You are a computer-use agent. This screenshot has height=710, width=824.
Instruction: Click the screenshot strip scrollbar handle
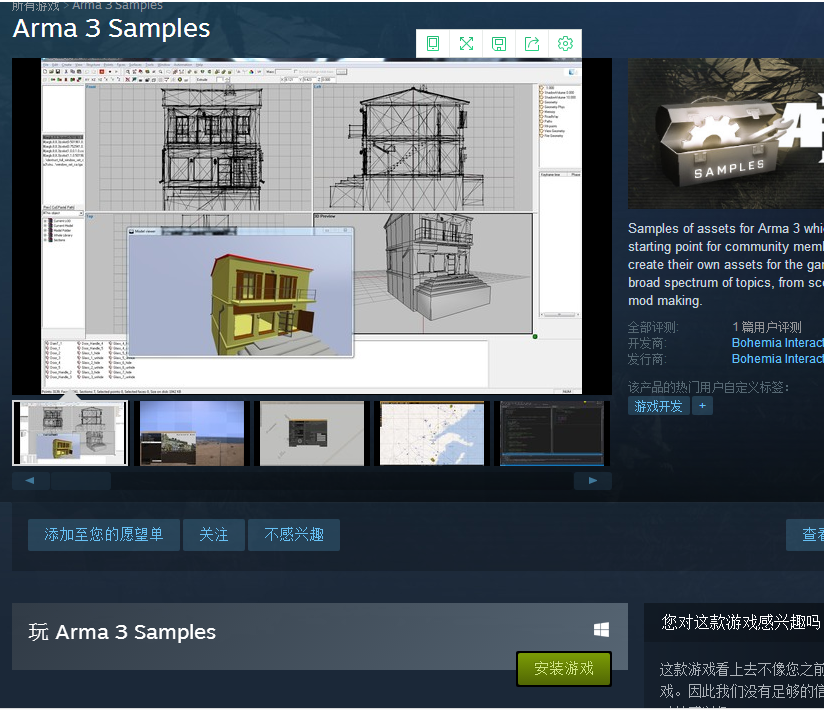81,480
